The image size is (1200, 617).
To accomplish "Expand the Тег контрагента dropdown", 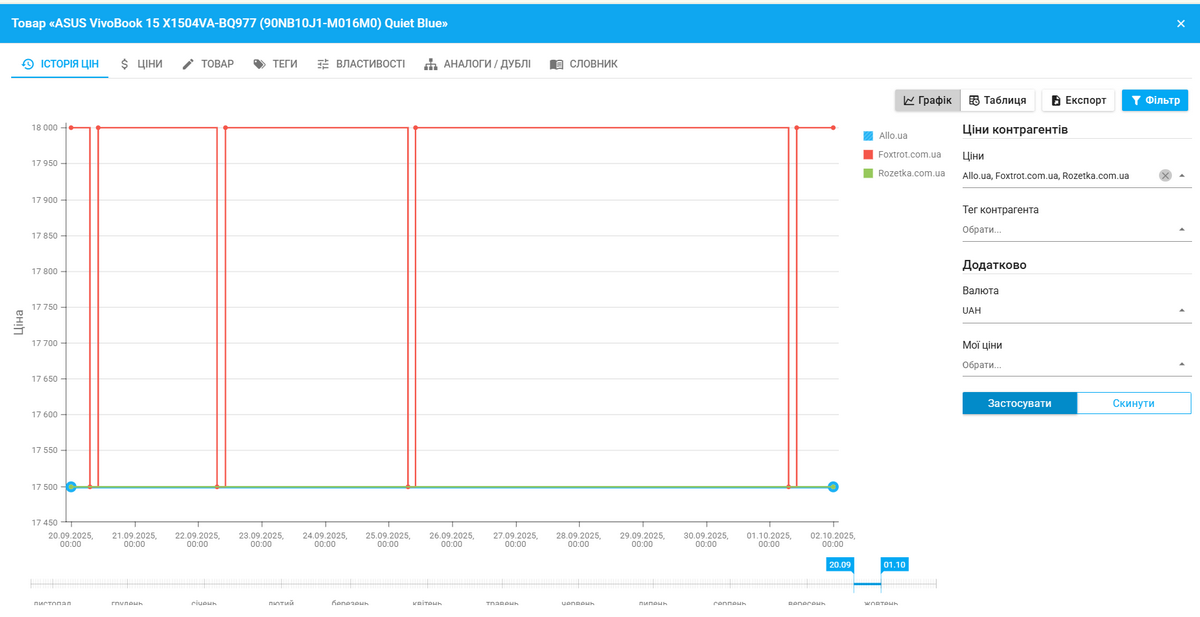I will (1183, 230).
